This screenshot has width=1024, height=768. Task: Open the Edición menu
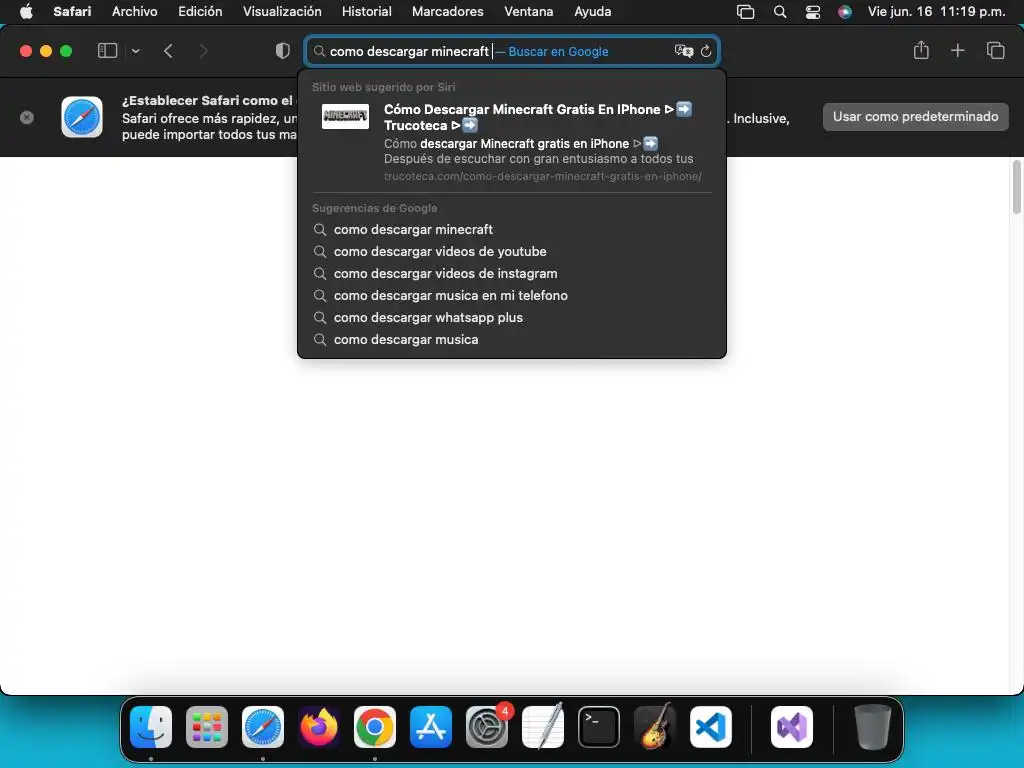(200, 12)
